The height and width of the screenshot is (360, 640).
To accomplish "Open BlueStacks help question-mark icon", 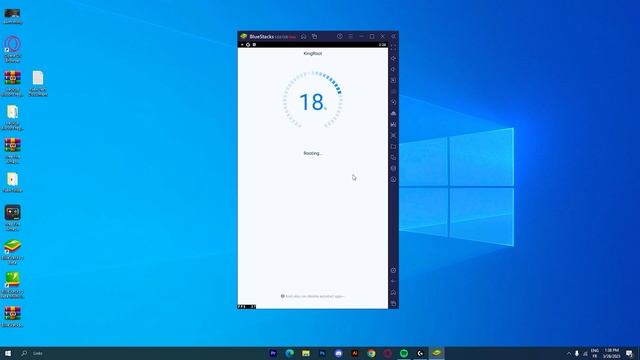I will tap(340, 36).
